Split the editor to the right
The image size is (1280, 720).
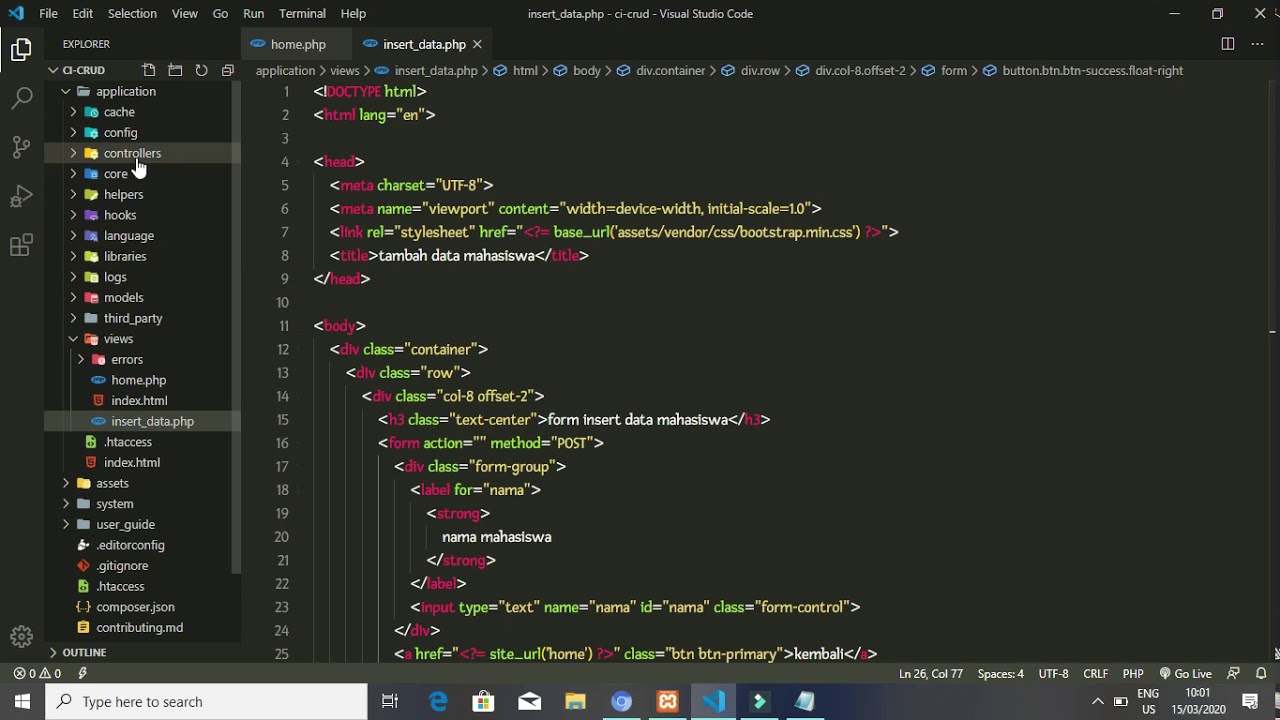tap(1227, 44)
